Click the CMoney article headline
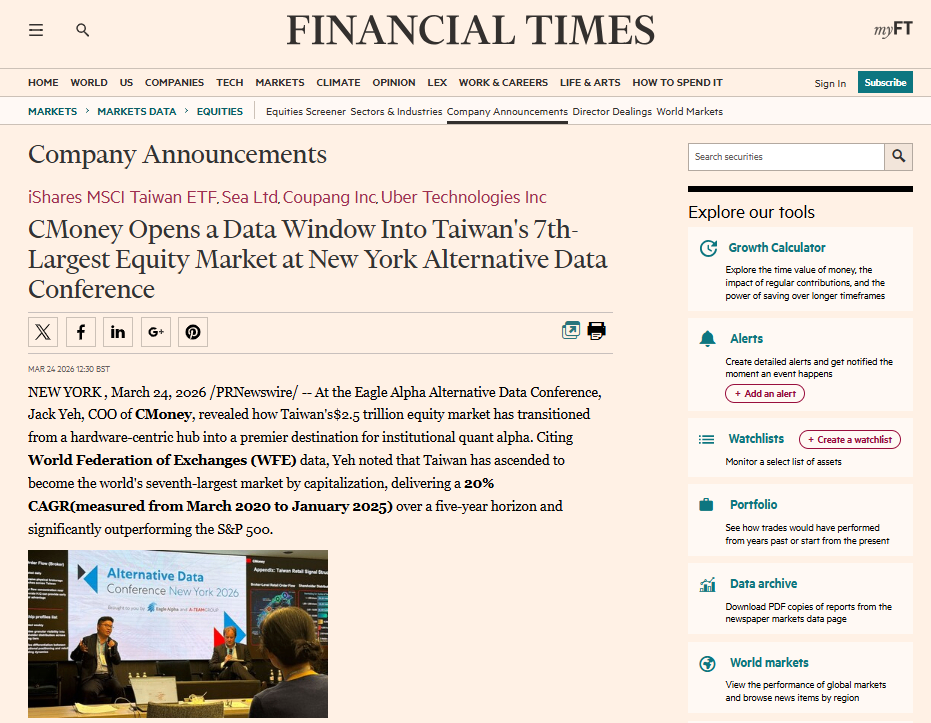Viewport: 931px width, 723px height. [x=318, y=259]
